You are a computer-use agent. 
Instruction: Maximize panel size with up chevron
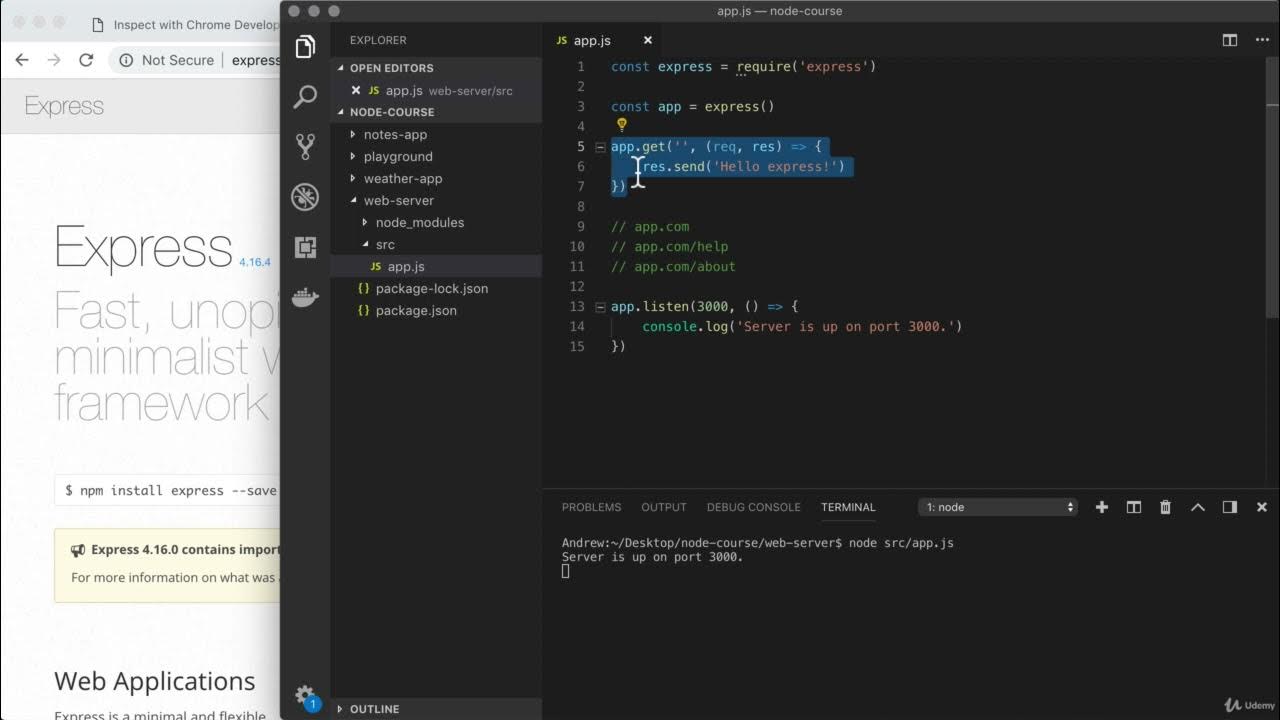coord(1198,507)
